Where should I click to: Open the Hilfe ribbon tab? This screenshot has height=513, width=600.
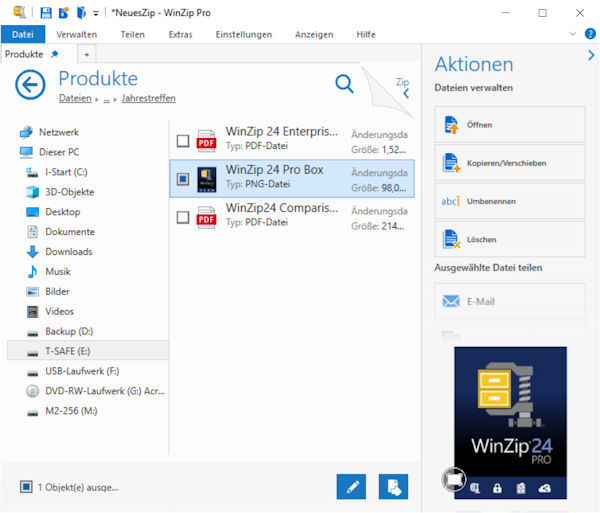coord(366,34)
